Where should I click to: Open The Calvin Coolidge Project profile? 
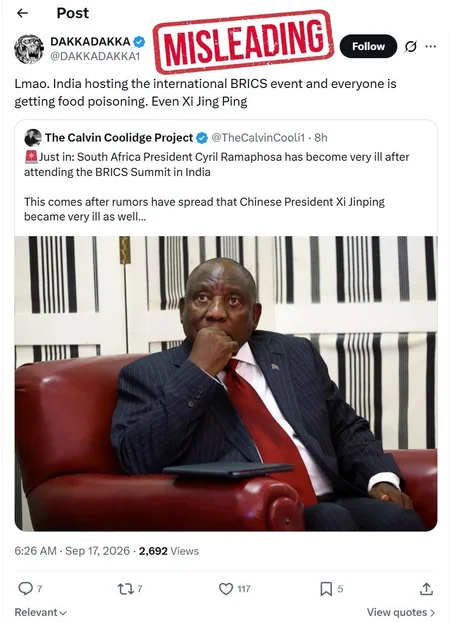pyautogui.click(x=119, y=138)
